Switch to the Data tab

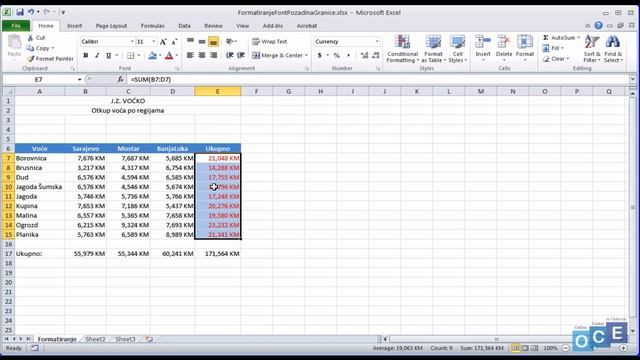tap(184, 26)
